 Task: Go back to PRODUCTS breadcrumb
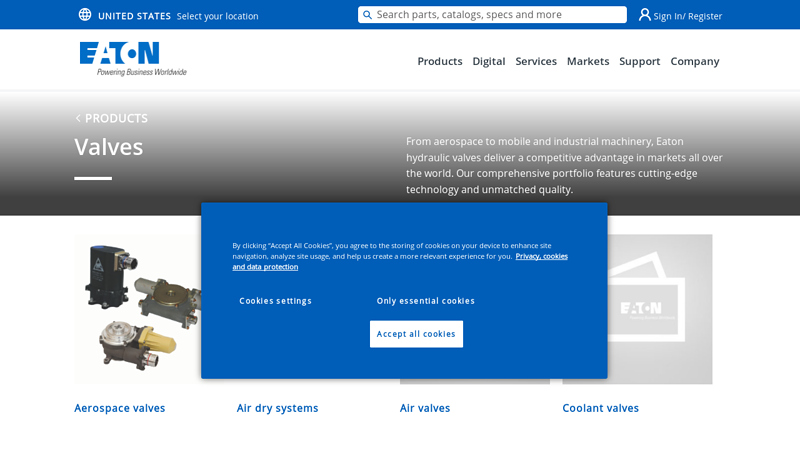click(116, 118)
